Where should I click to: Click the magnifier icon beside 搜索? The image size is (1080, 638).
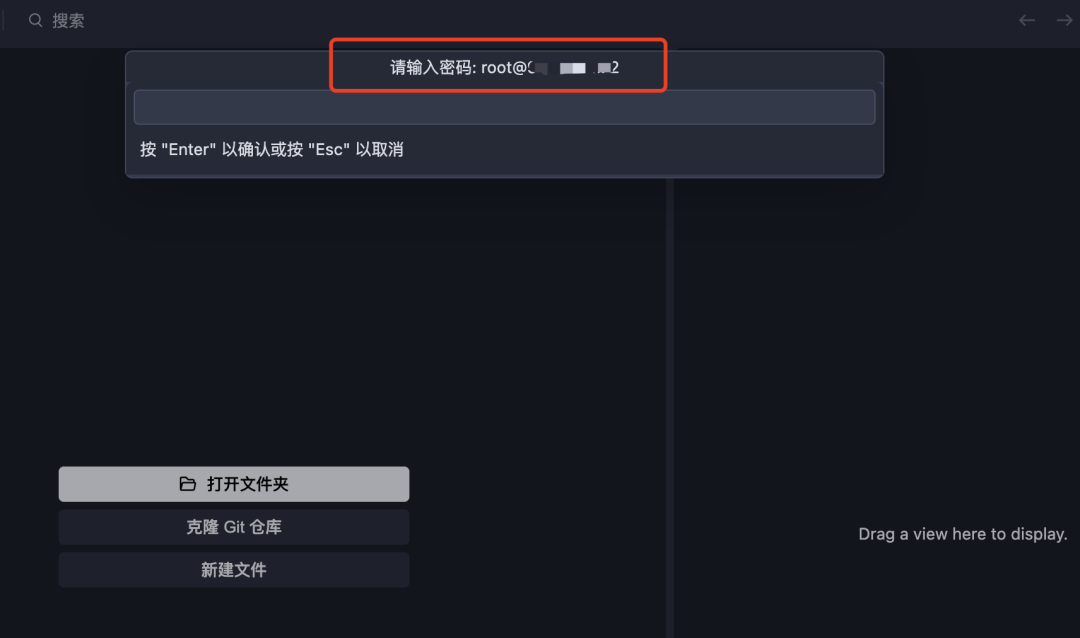tap(35, 21)
